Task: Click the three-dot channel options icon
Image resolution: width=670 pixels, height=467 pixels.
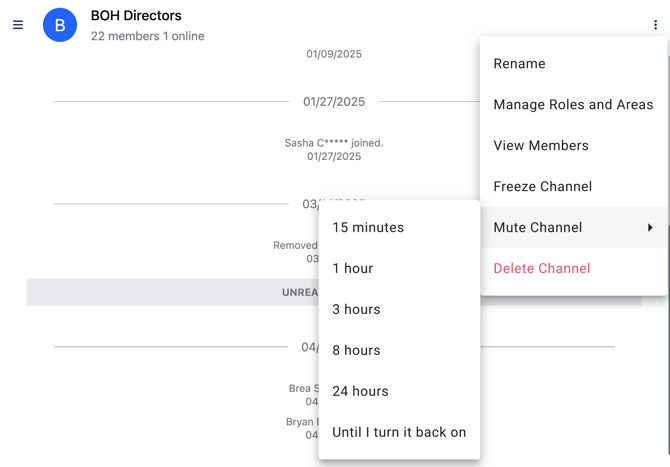Action: pos(655,25)
